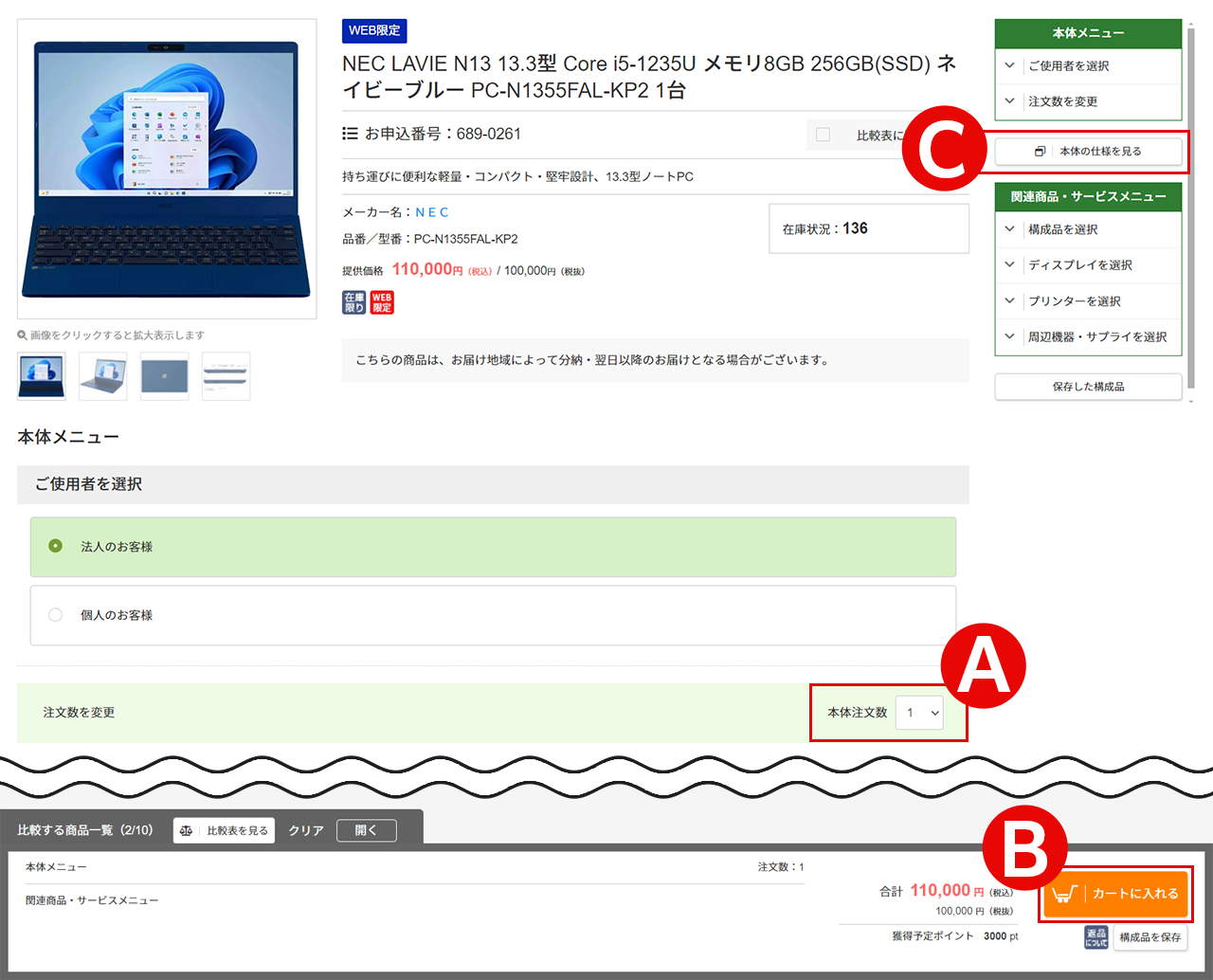Select the third closed-lid thumbnail

[165, 376]
